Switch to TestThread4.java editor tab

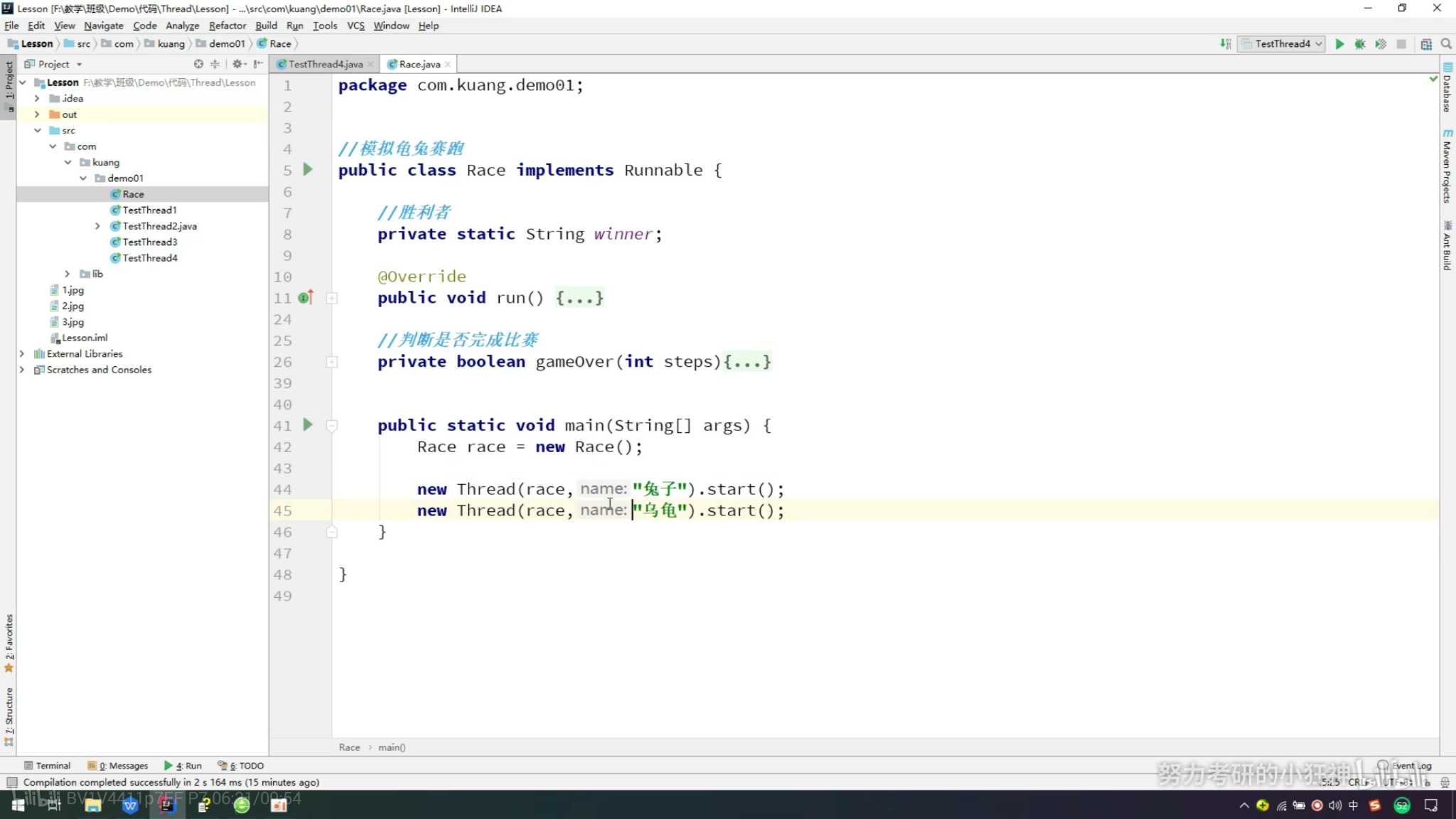pos(326,64)
